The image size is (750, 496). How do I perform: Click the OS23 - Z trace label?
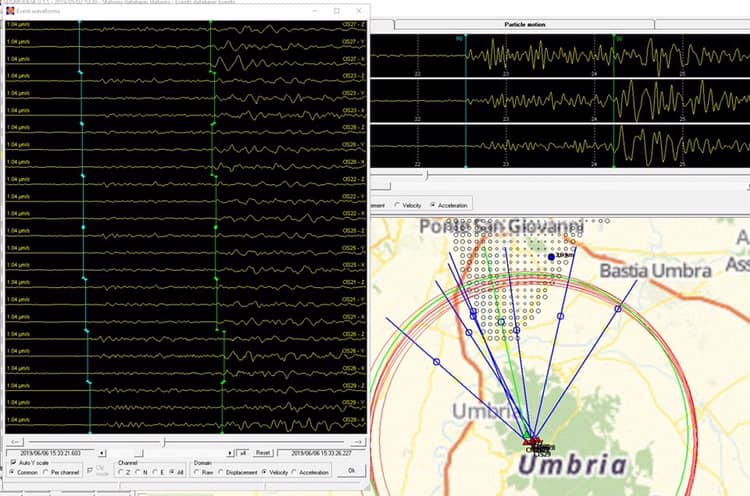(353, 76)
